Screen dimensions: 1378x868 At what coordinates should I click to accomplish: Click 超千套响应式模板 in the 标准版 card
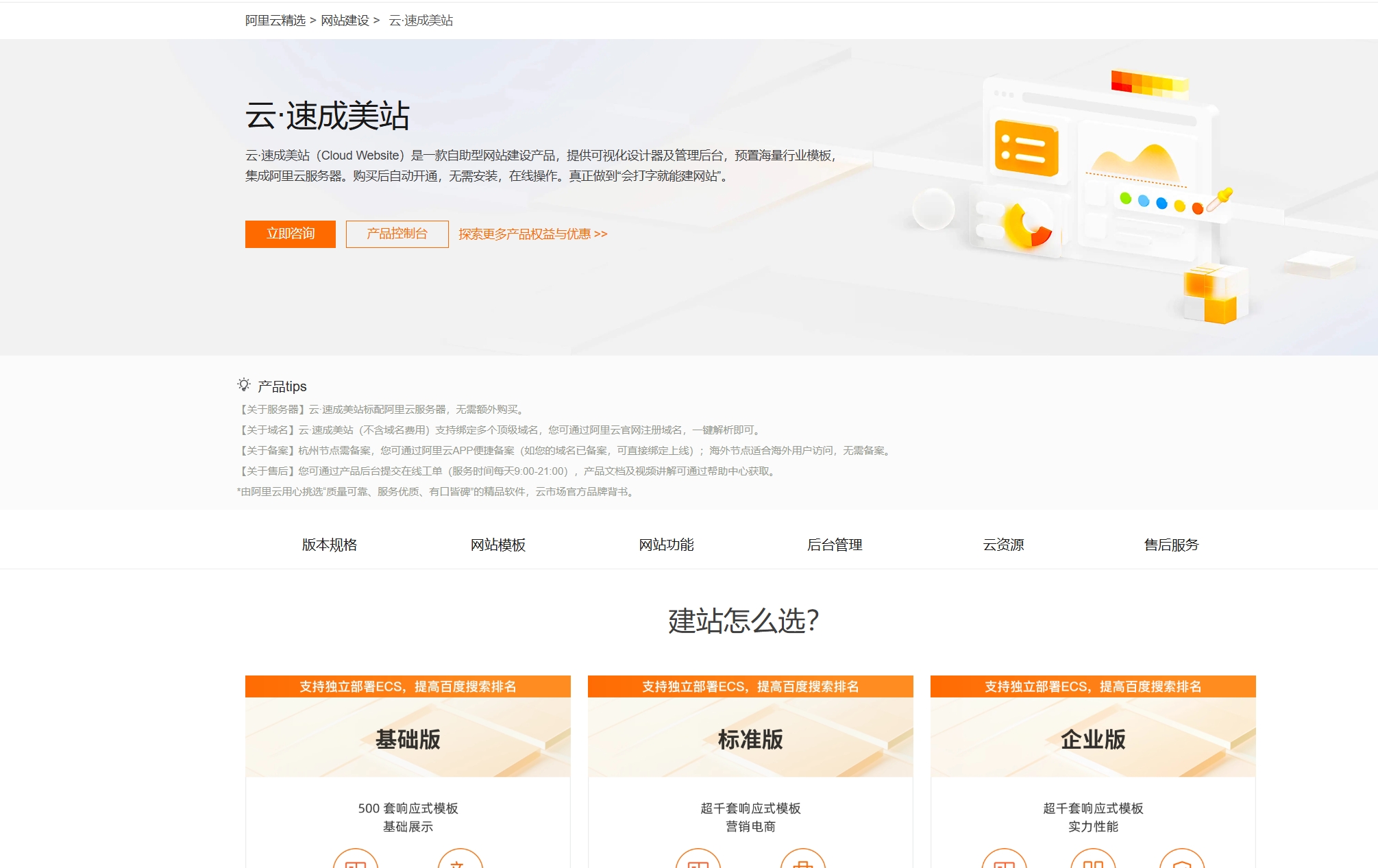click(750, 808)
